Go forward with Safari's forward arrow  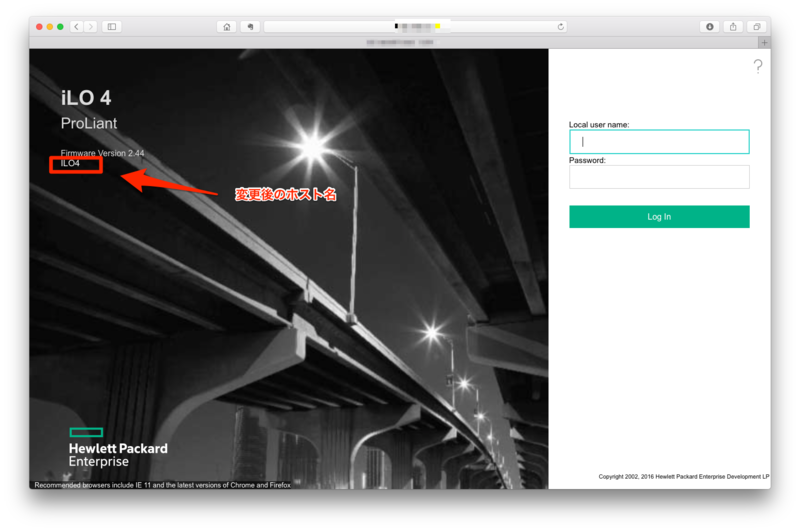tap(90, 27)
